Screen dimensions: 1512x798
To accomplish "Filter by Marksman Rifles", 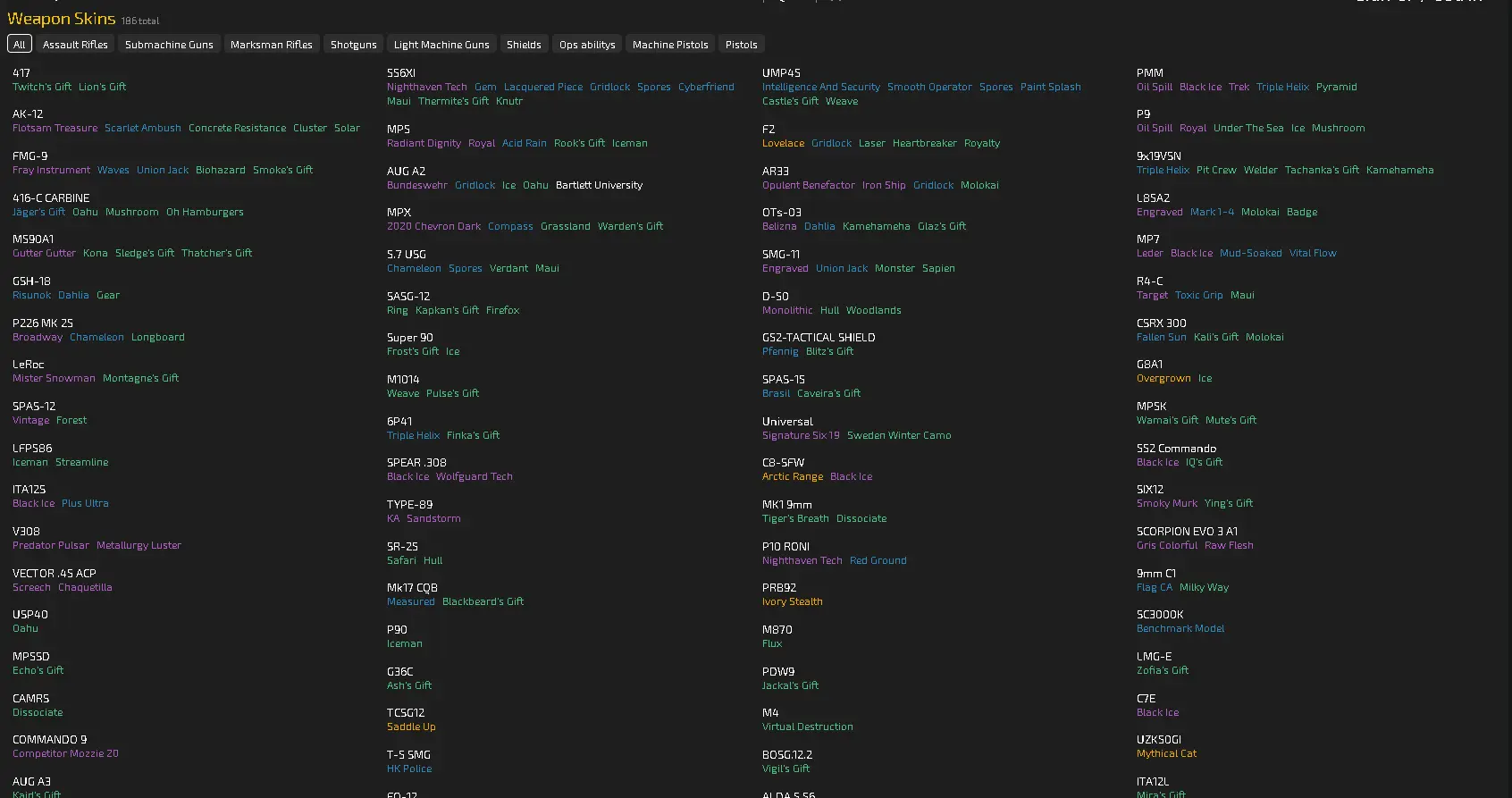I will (x=272, y=45).
